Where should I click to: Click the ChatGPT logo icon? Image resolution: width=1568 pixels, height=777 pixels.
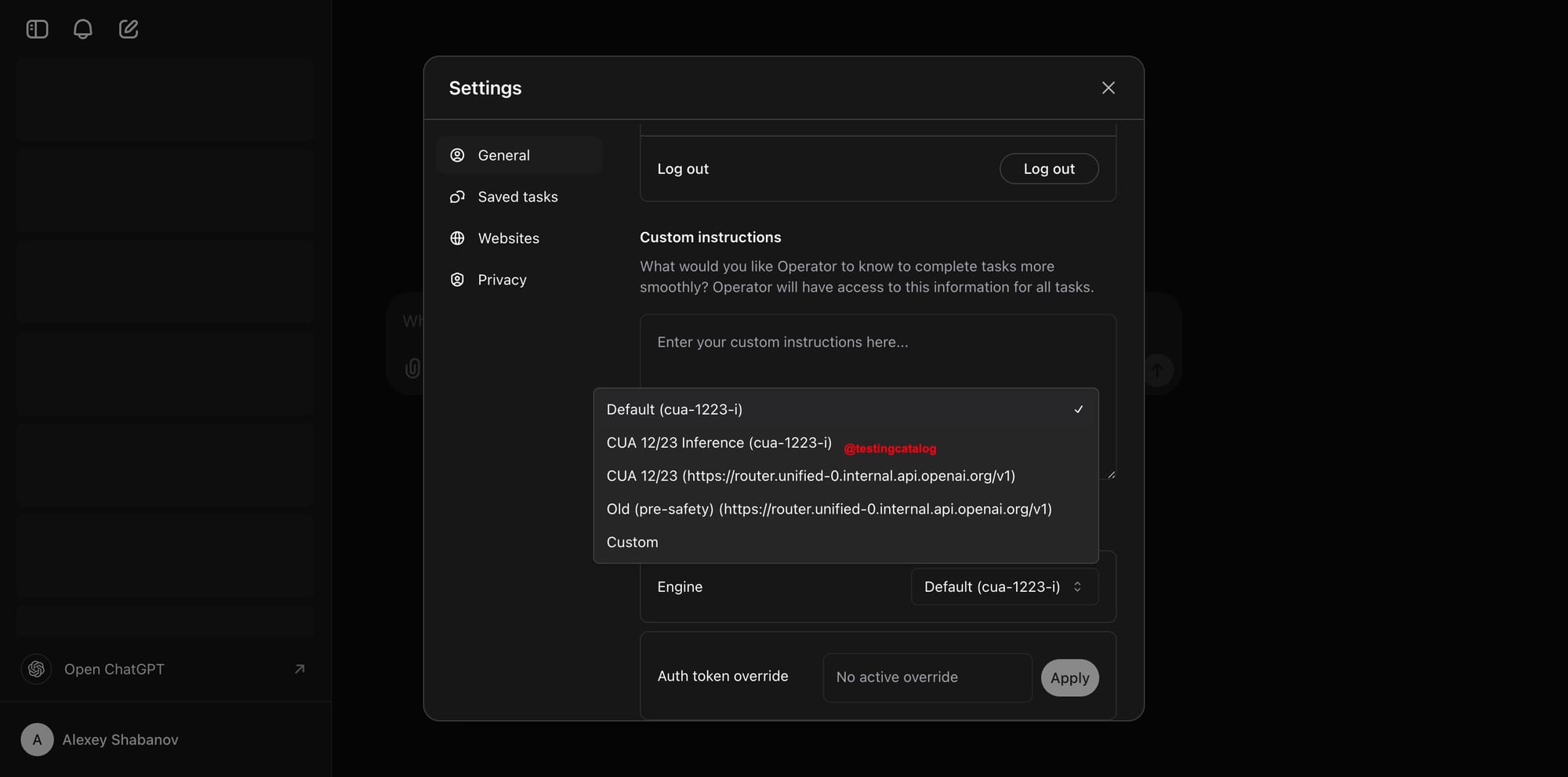click(x=36, y=670)
